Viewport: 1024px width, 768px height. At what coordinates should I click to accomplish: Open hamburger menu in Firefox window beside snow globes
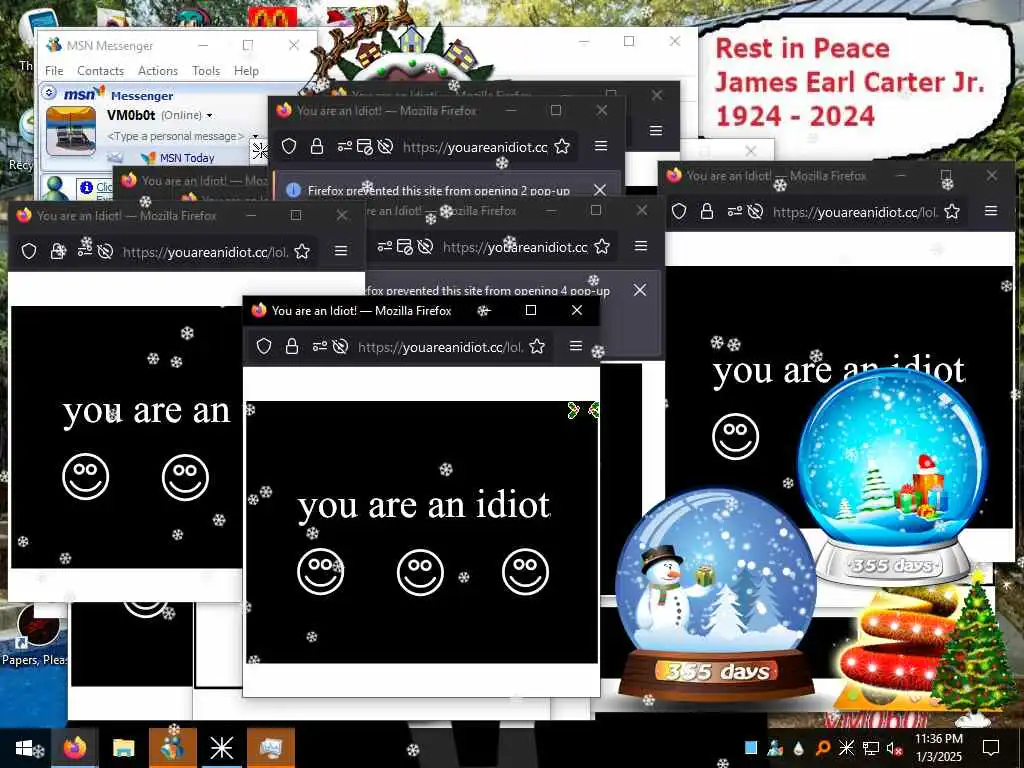click(991, 210)
